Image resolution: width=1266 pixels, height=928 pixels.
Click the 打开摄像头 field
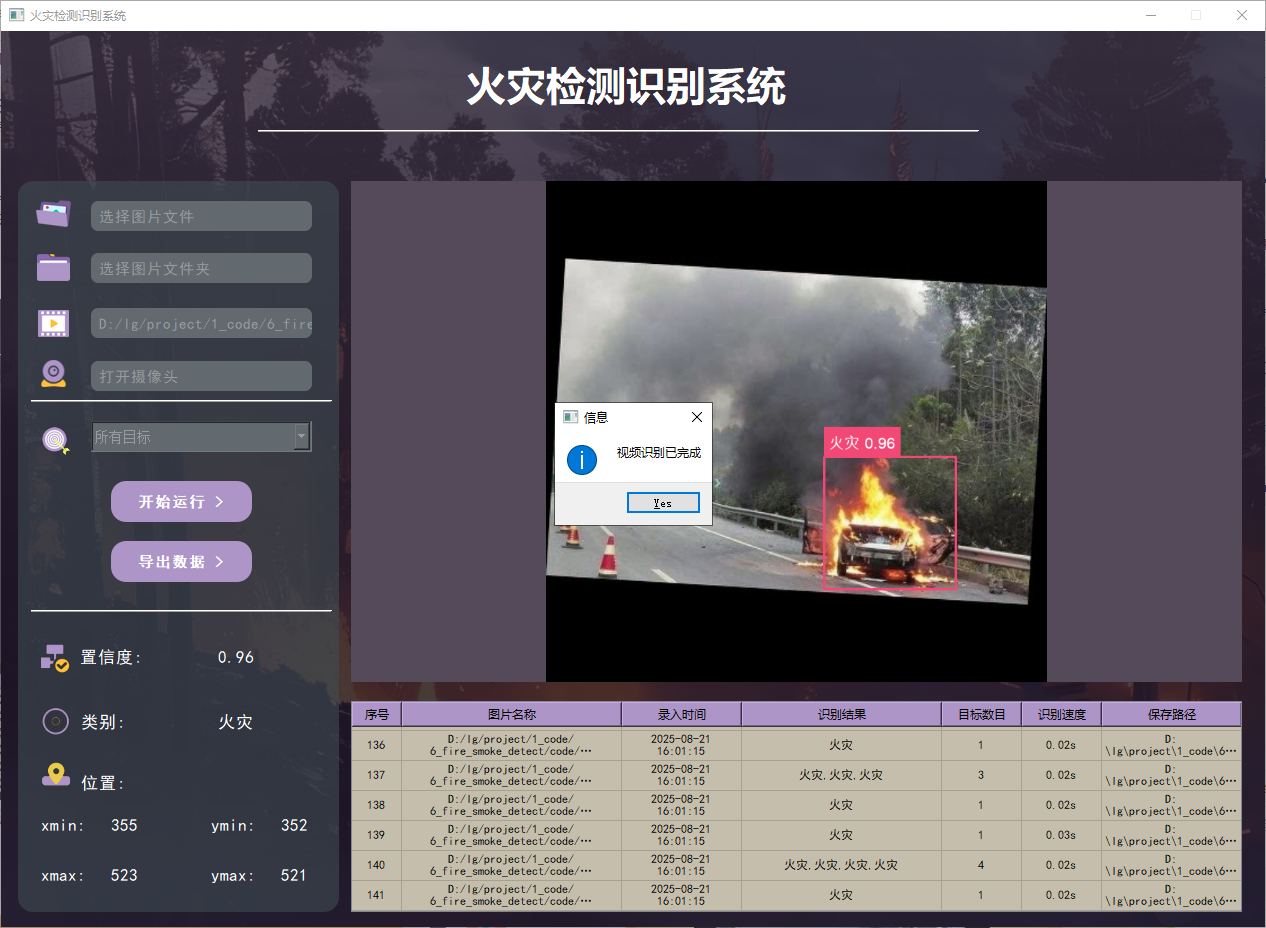(201, 376)
